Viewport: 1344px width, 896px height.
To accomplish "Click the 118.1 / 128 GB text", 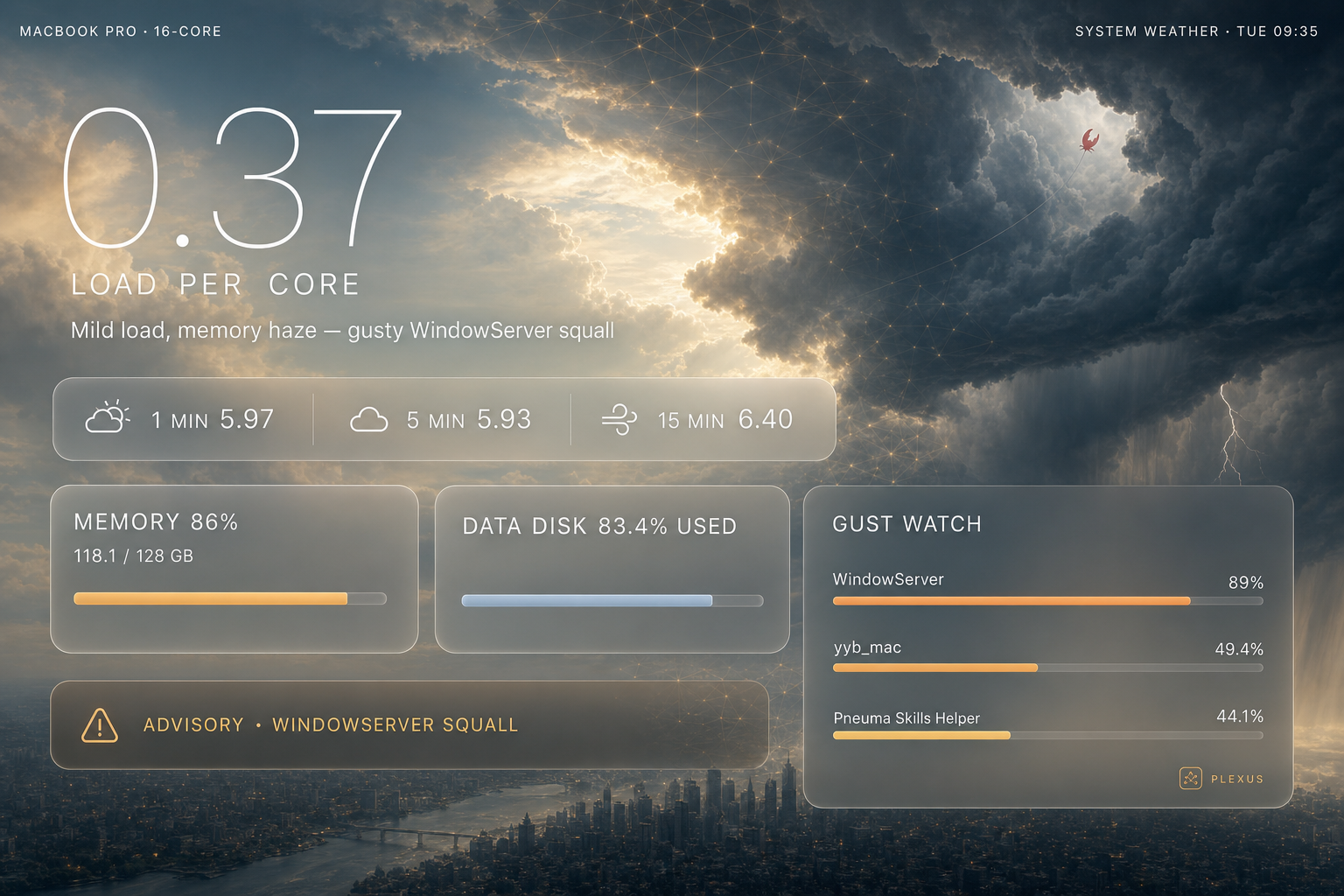I will coord(133,556).
